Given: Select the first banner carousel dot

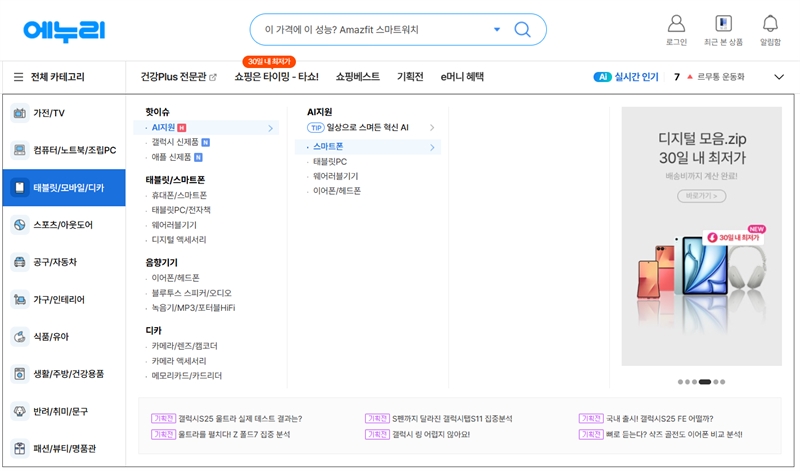Looking at the screenshot, I should (x=680, y=382).
